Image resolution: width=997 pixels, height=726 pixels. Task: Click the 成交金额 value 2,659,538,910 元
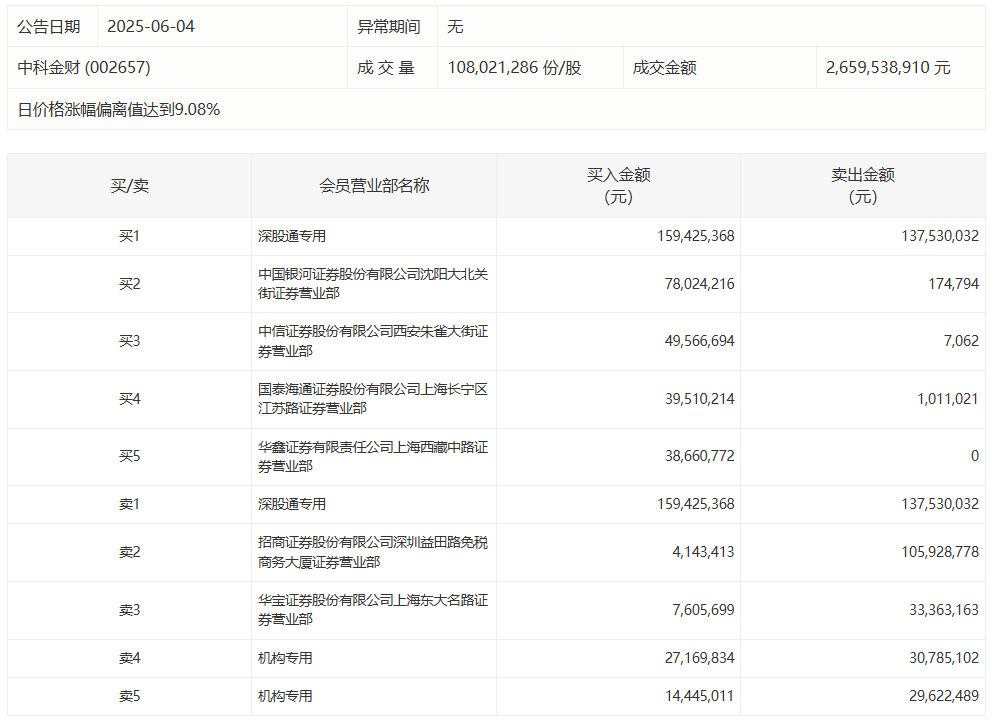[888, 68]
